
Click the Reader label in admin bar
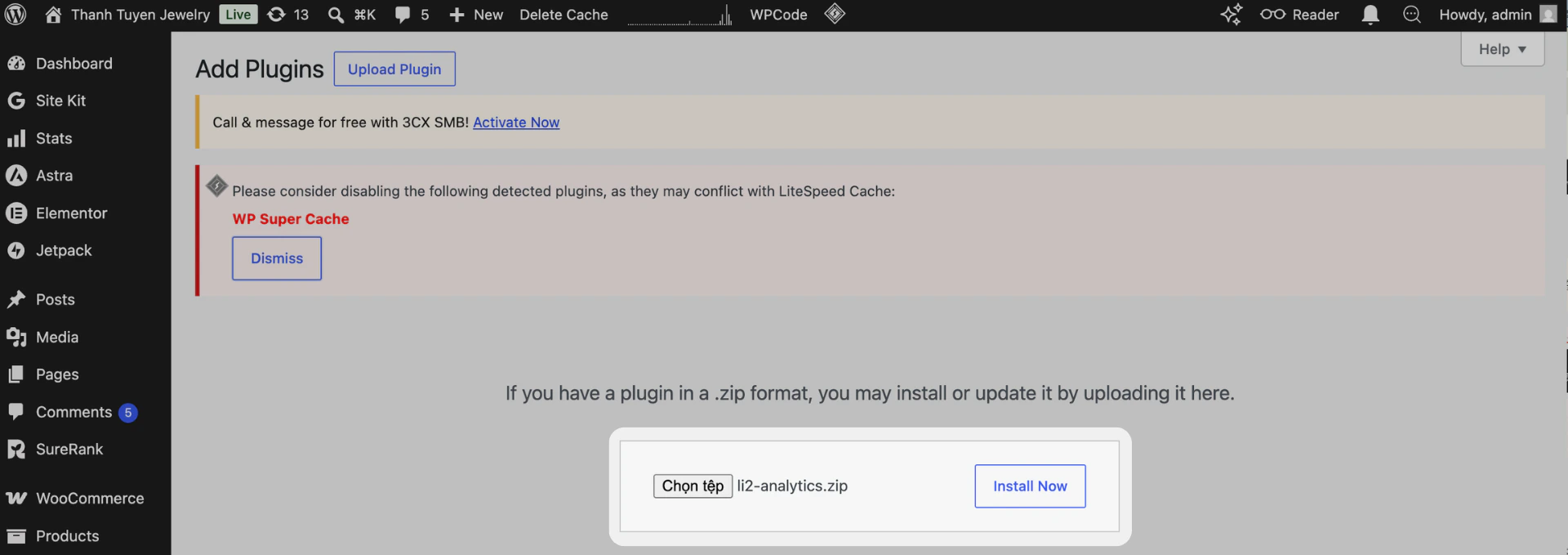1316,15
